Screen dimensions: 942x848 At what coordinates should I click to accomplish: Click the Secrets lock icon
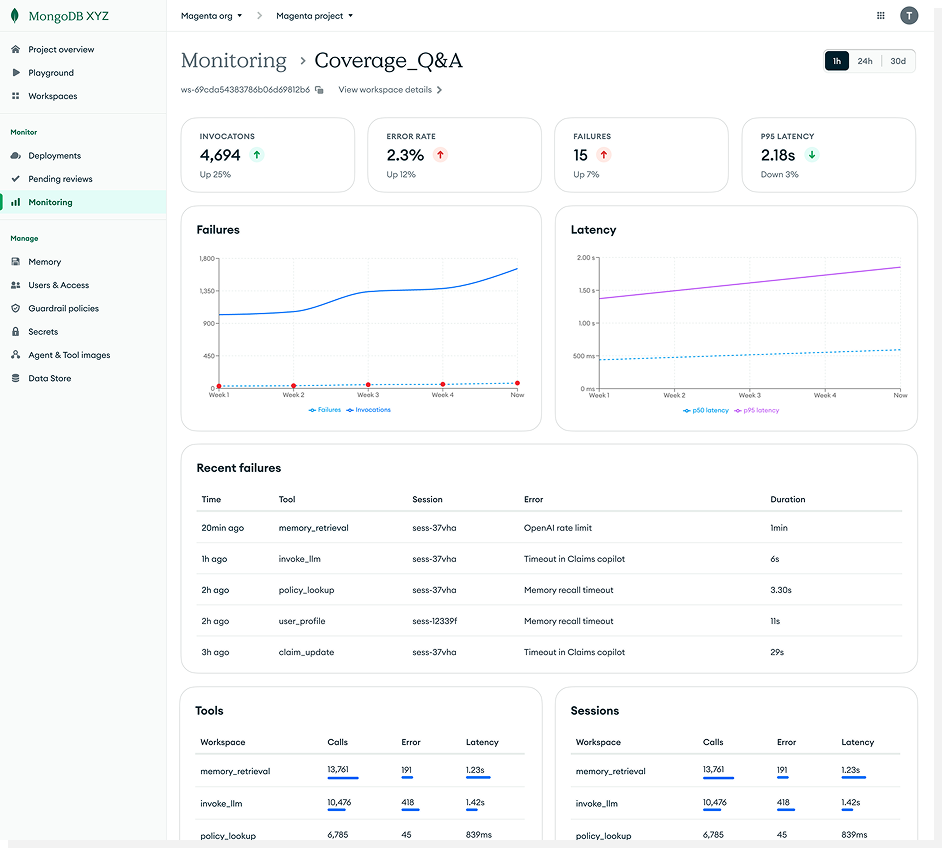point(16,332)
